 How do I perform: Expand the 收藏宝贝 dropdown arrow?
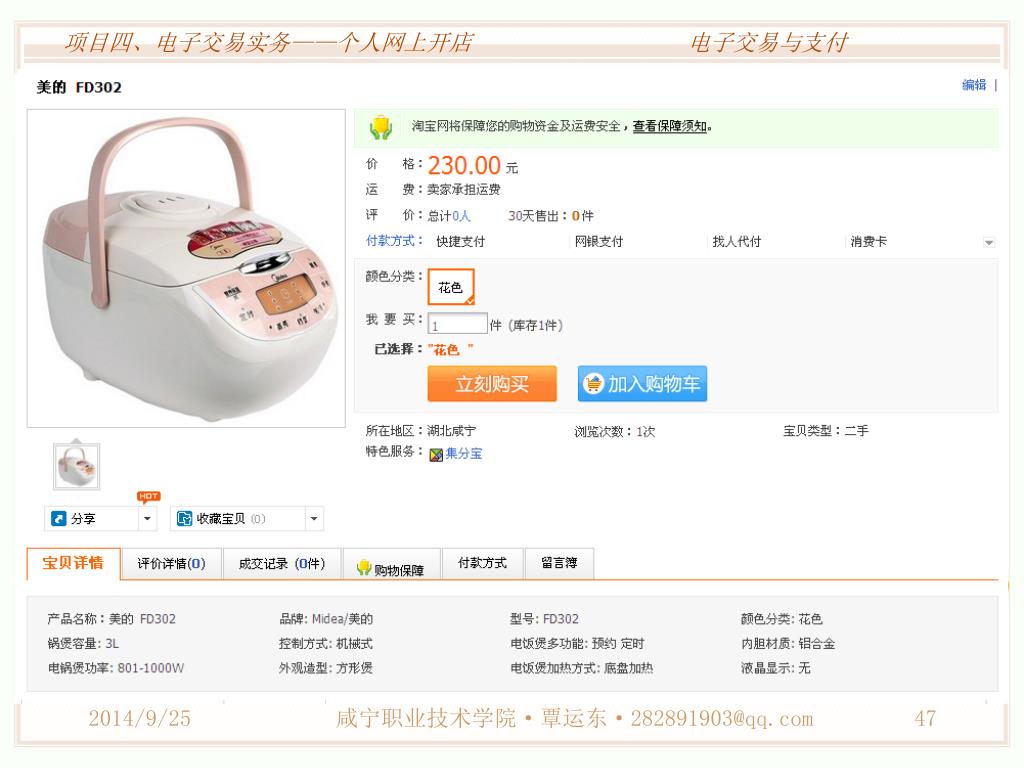pyautogui.click(x=313, y=519)
